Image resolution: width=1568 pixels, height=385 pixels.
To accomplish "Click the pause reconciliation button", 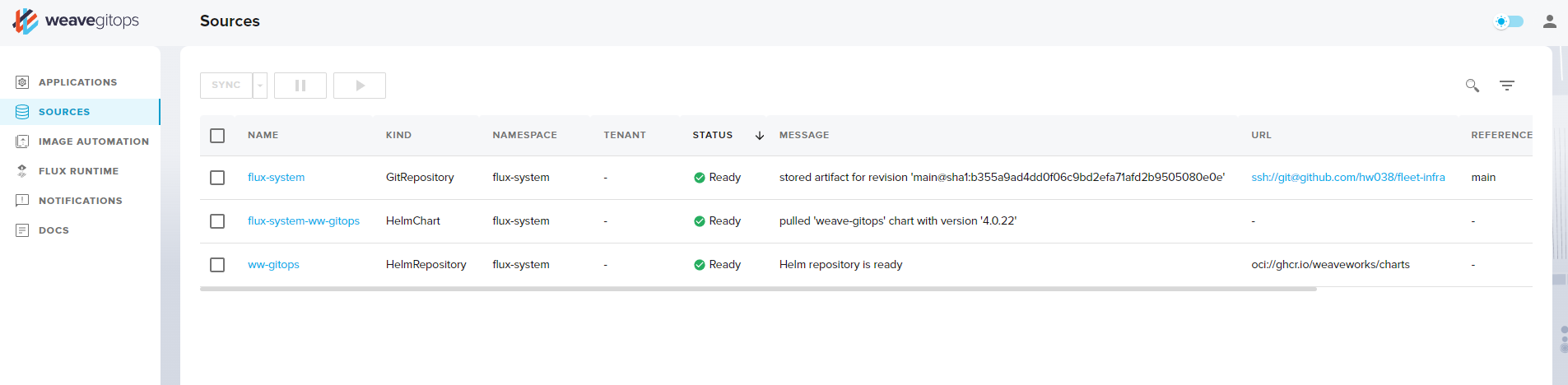I will coord(300,86).
